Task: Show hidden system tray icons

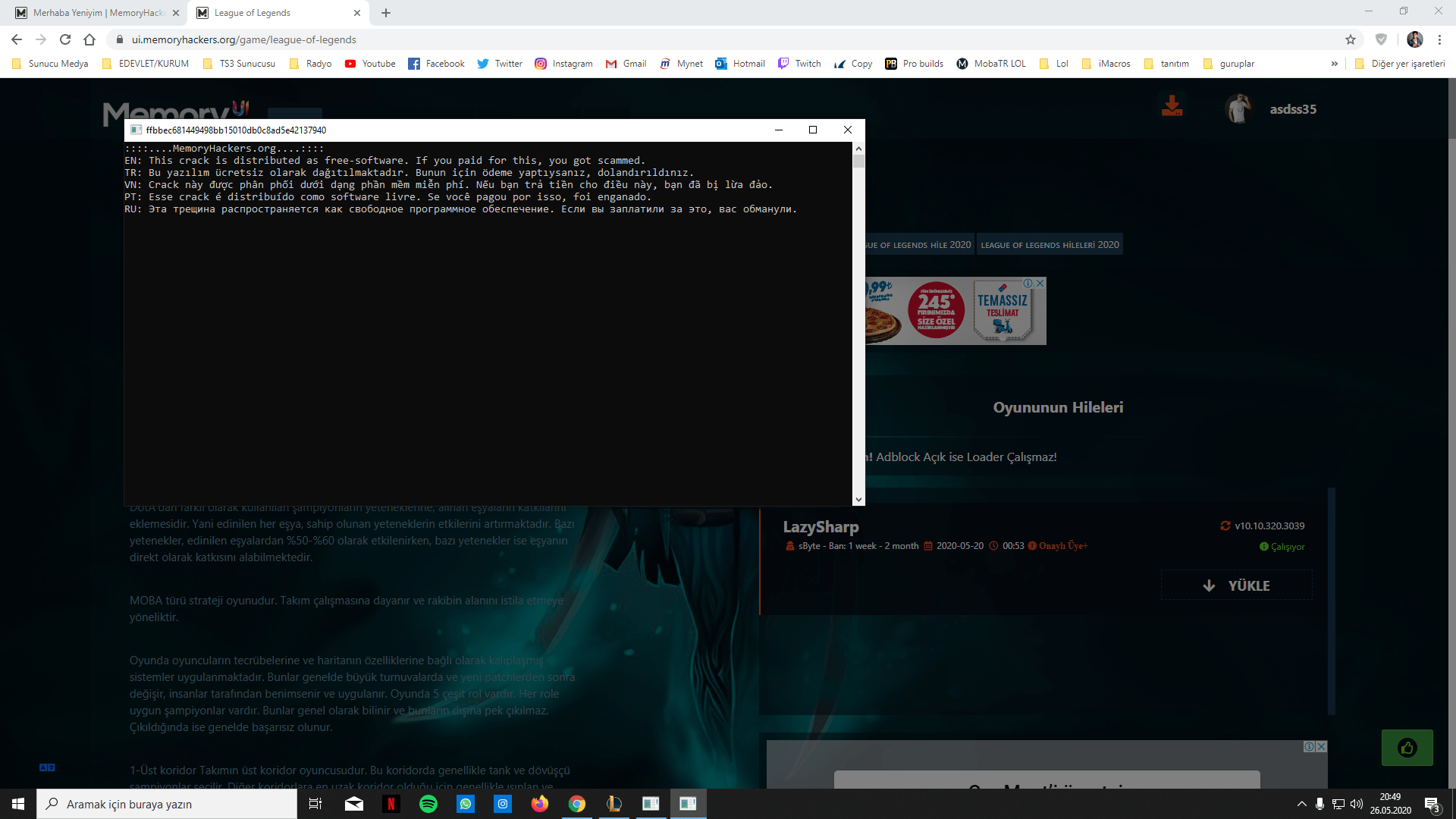Action: (1302, 804)
